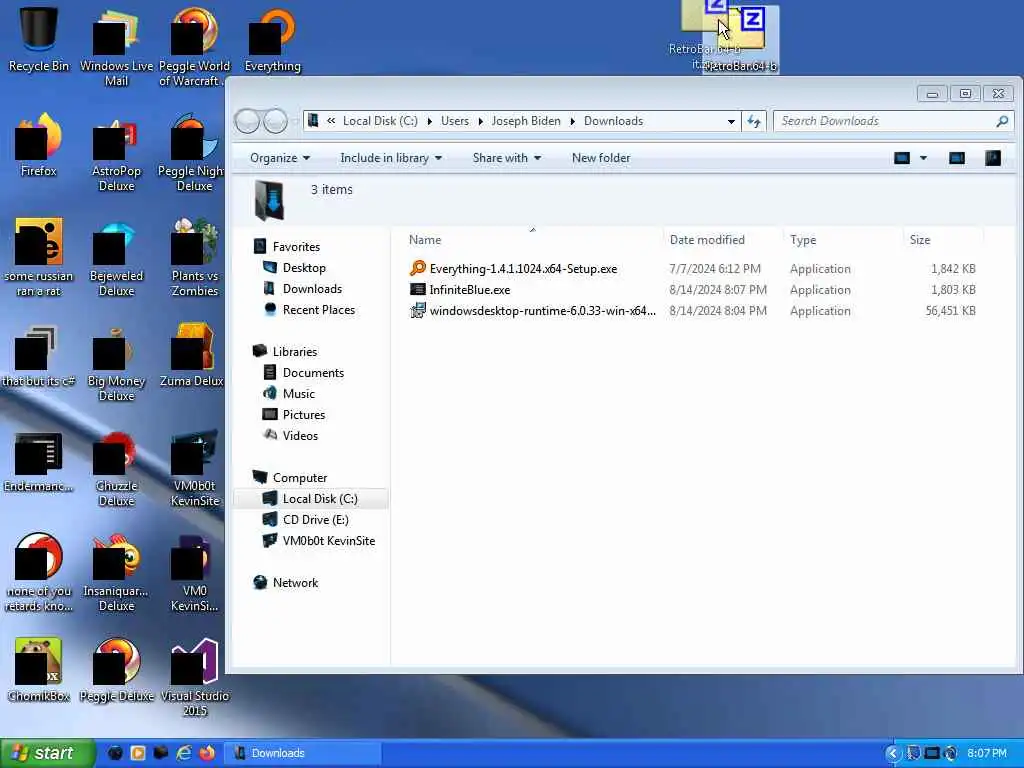The image size is (1024, 768).
Task: Click the system clock showing 8:07 PM
Action: 987,753
